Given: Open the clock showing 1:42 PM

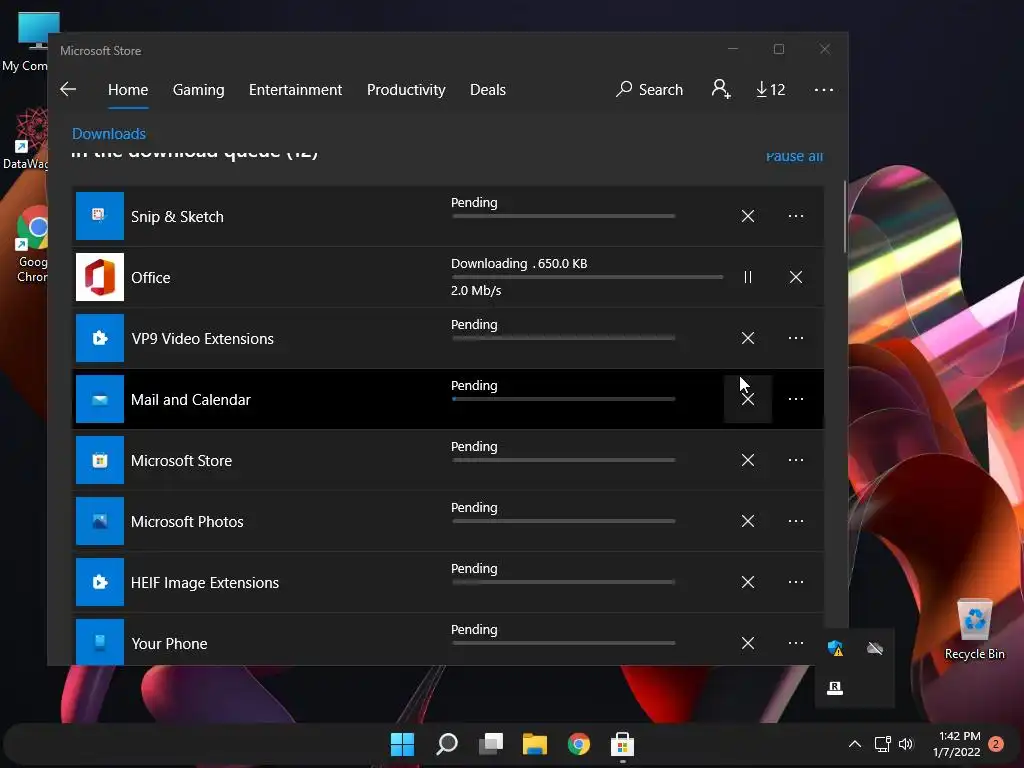Looking at the screenshot, I should pos(957,744).
